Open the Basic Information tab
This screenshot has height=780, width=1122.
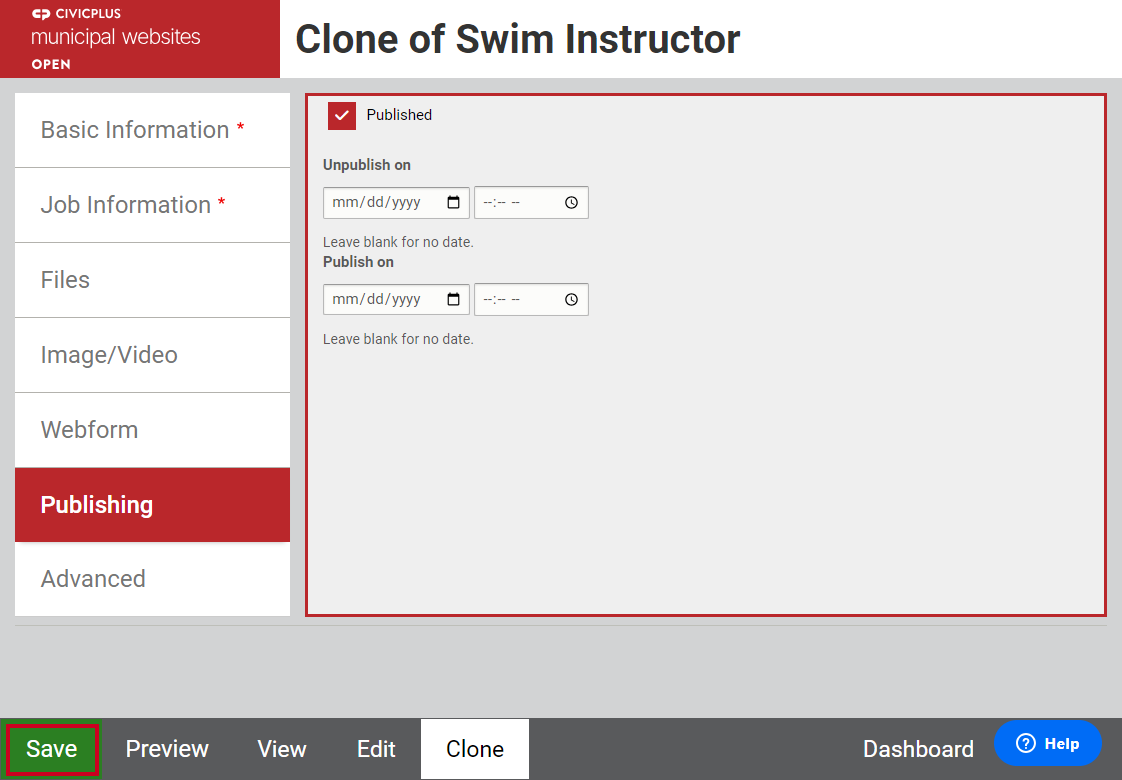(152, 130)
